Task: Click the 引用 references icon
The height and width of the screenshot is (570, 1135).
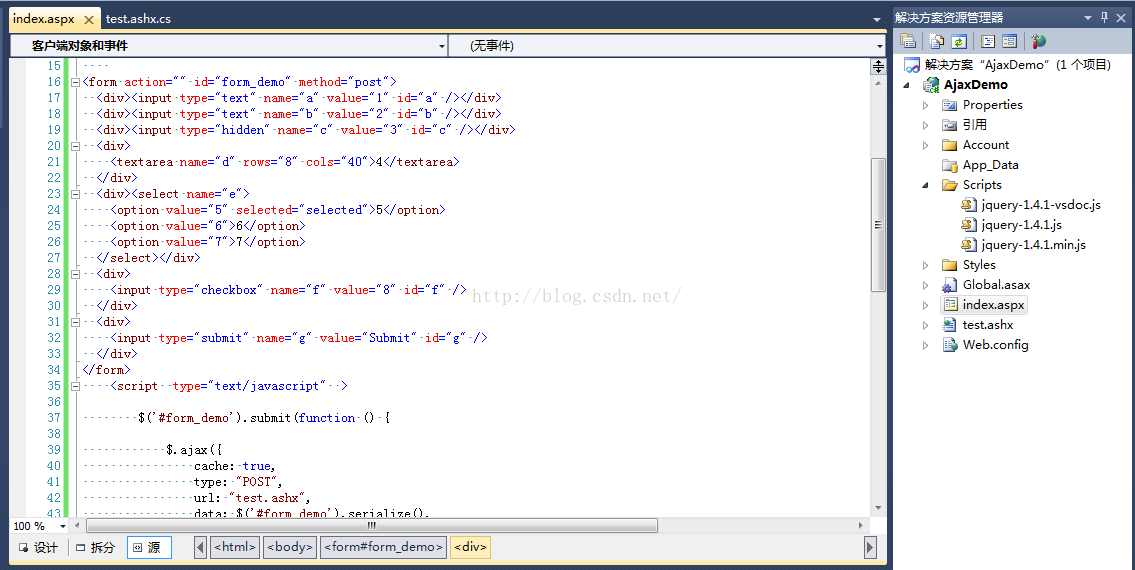Action: point(950,125)
